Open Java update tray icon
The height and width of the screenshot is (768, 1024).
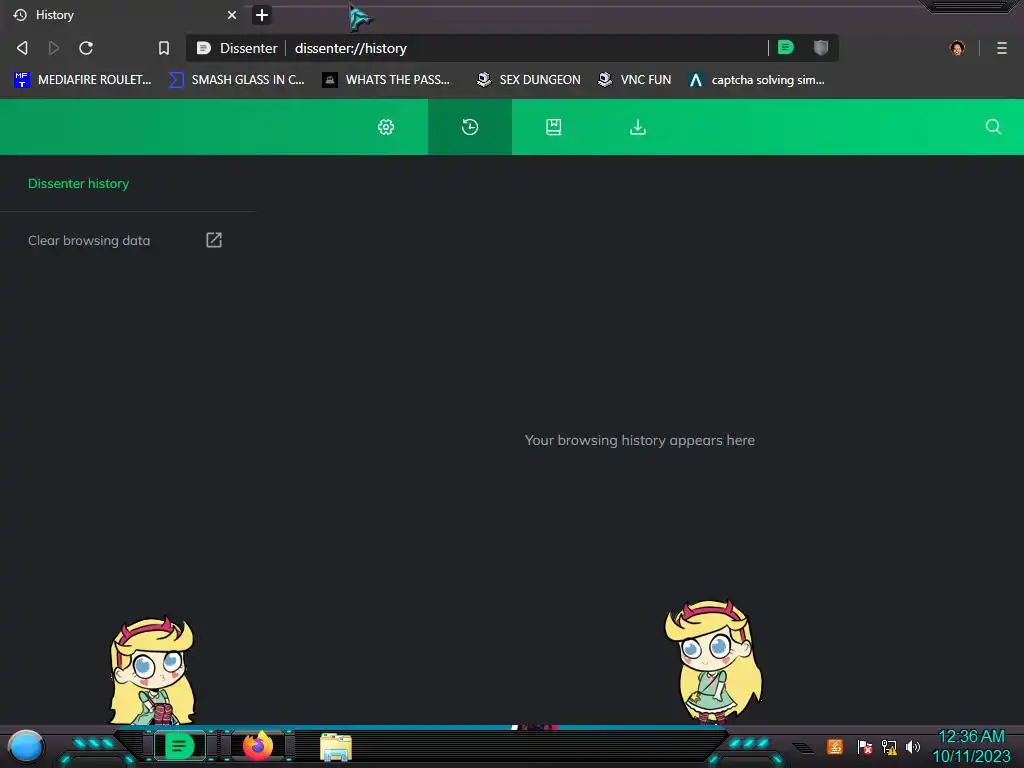pos(835,746)
